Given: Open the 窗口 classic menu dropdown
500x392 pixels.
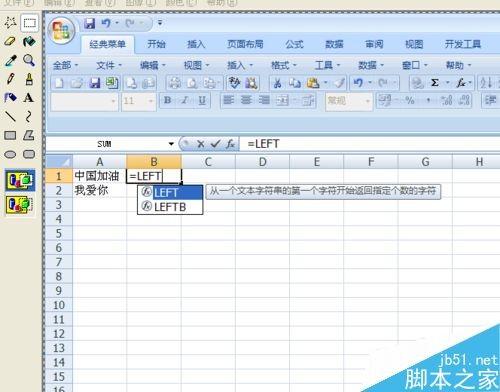Looking at the screenshot, I should pos(415,65).
